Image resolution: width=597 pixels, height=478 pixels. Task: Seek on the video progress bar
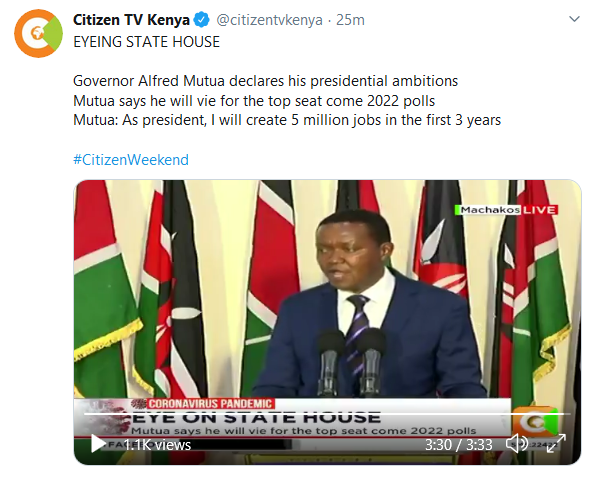327,414
